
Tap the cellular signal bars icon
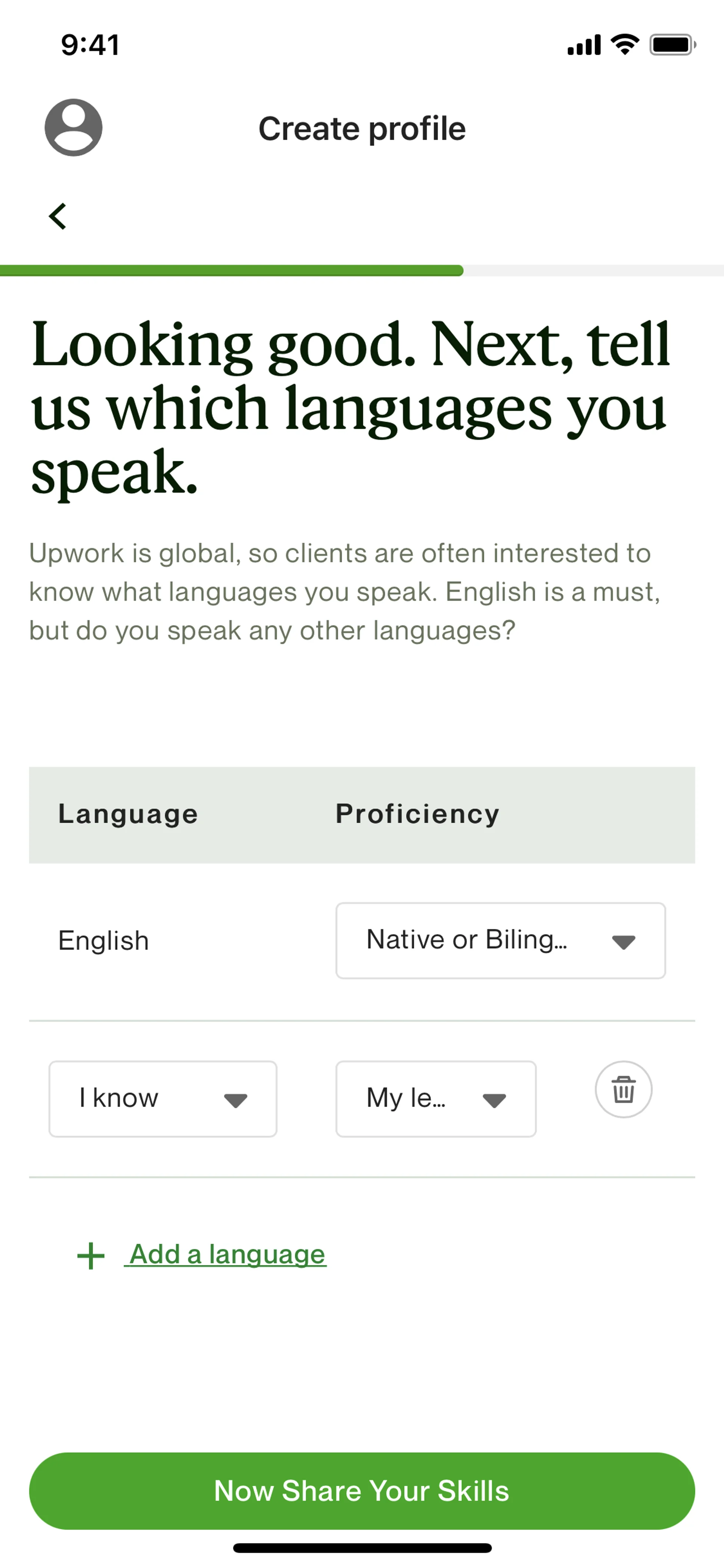[x=584, y=45]
